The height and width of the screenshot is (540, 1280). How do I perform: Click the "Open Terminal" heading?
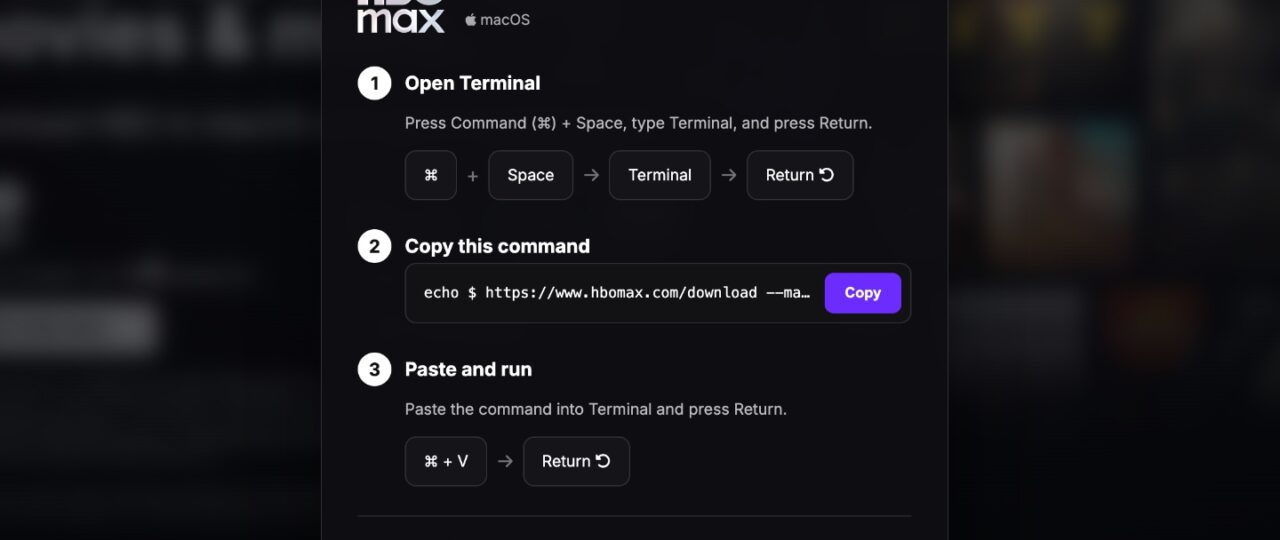[x=472, y=83]
